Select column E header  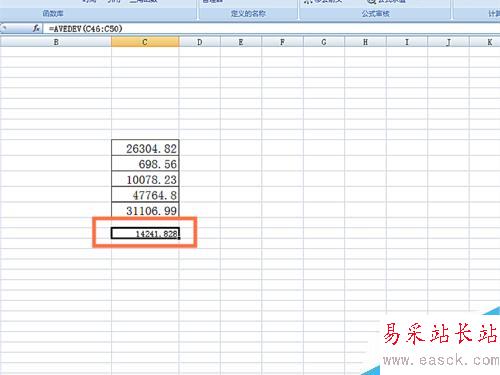coord(241,42)
